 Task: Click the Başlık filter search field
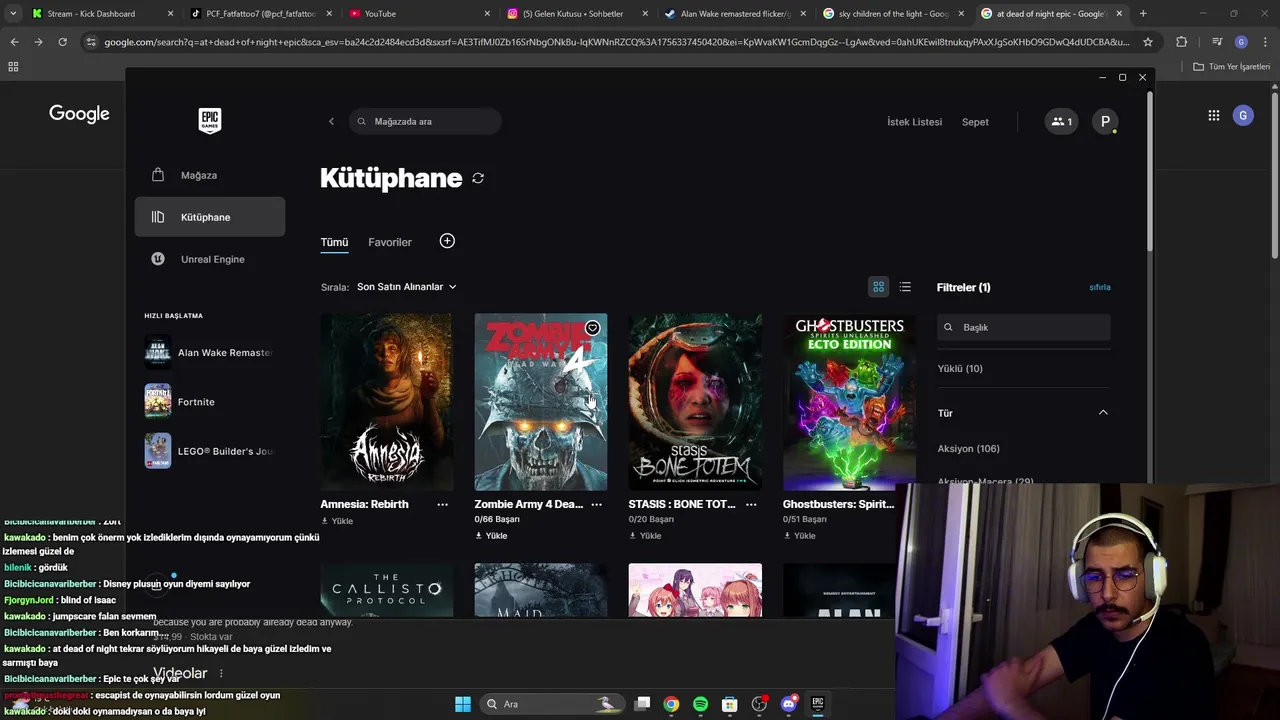click(1024, 327)
